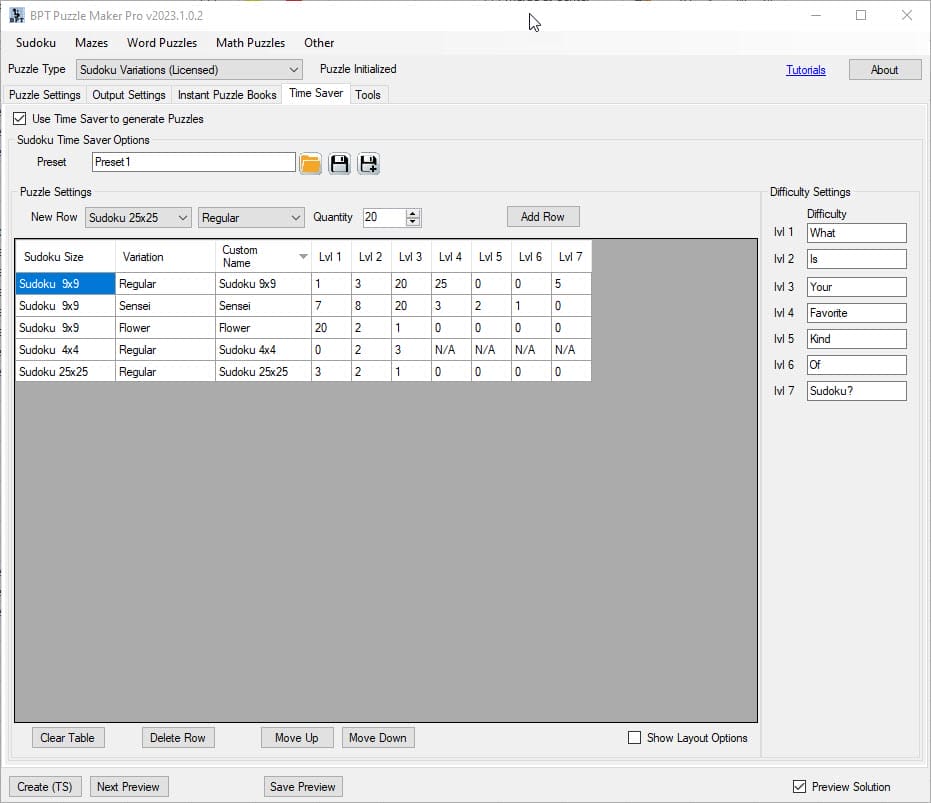The width and height of the screenshot is (931, 803).
Task: Open the Math Puzzles menu
Action: [x=250, y=43]
